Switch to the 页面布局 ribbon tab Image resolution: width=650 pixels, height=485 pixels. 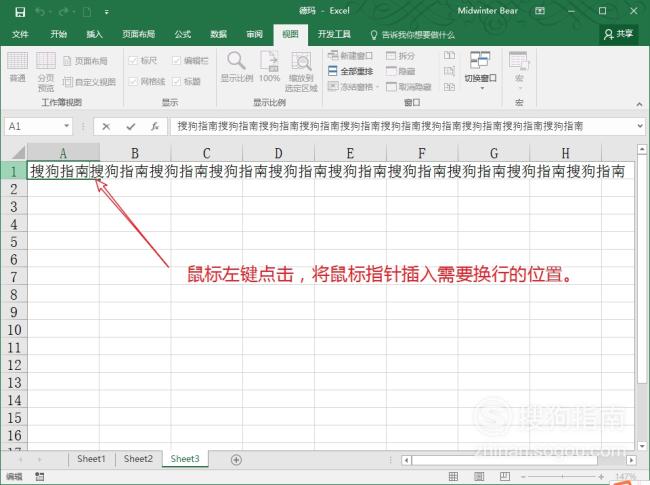click(138, 34)
